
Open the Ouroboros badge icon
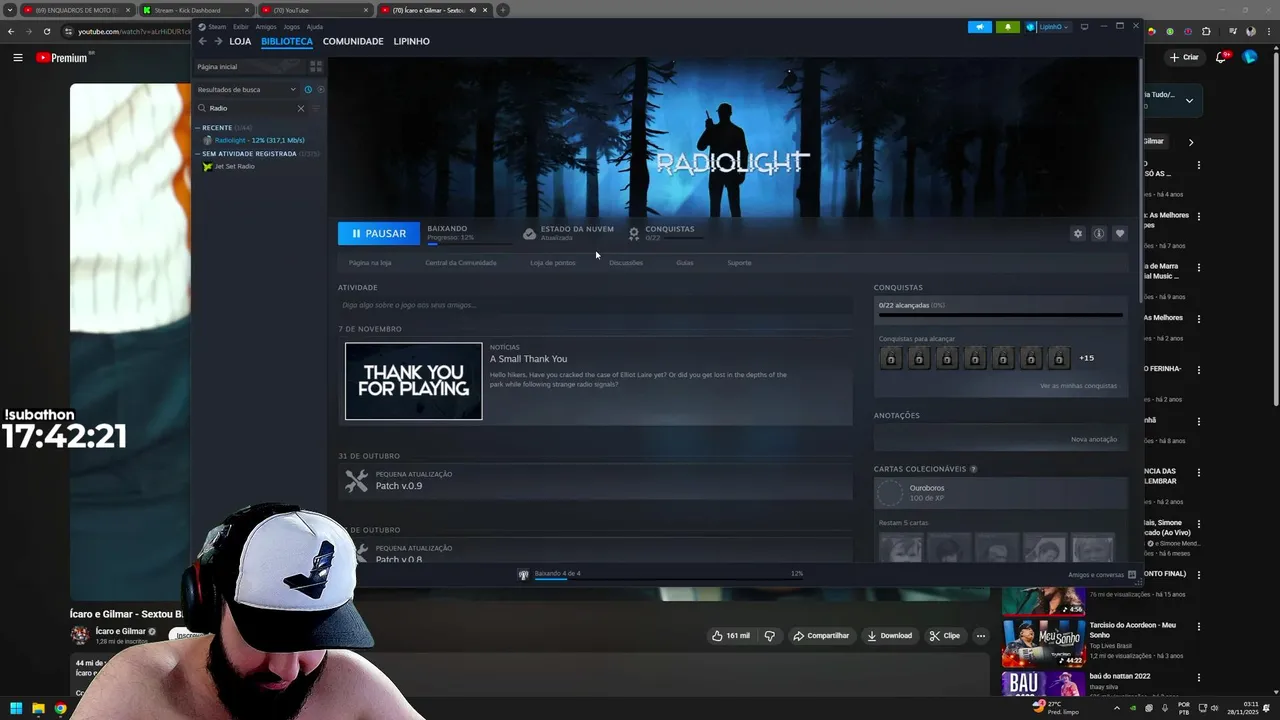889,492
